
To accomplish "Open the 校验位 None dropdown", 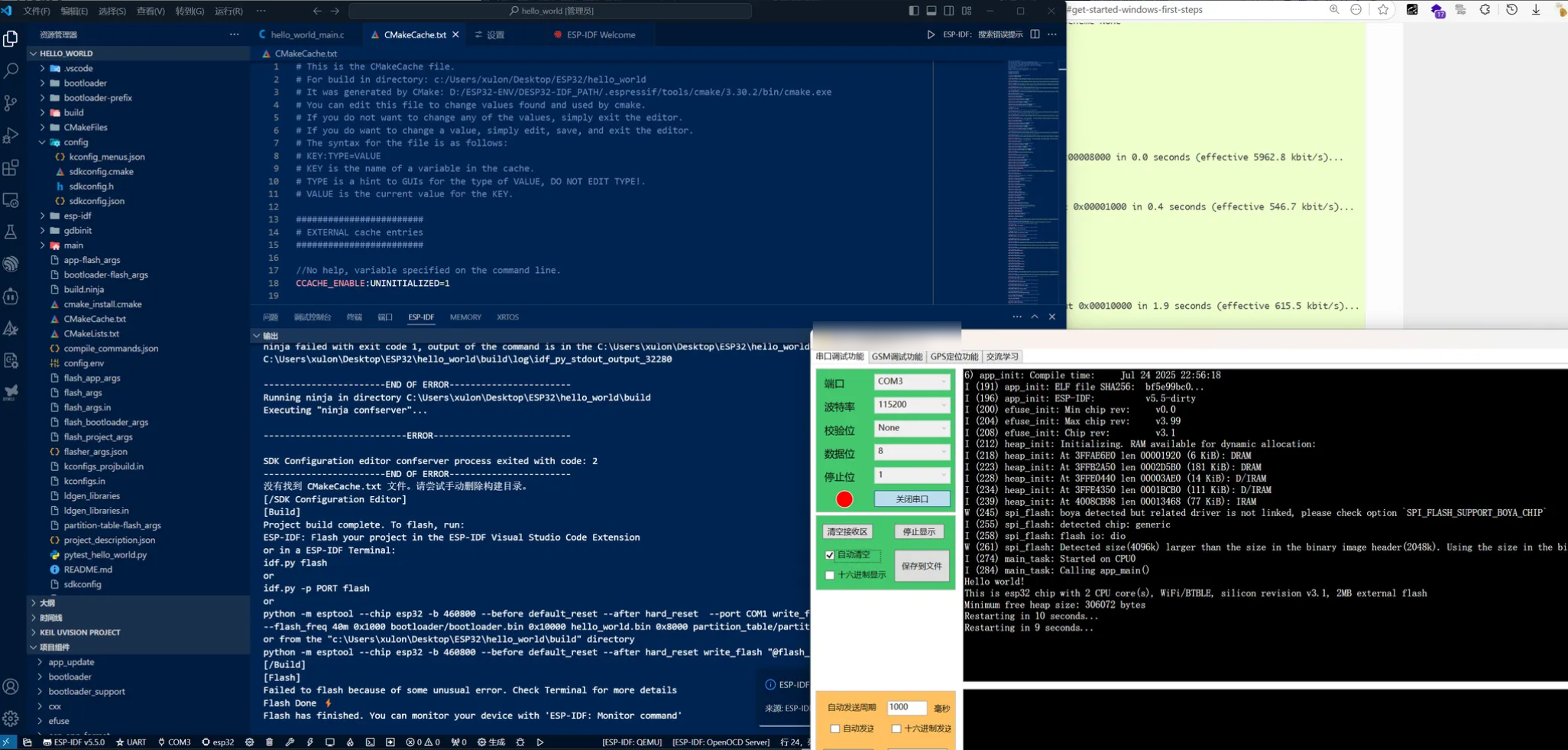I will pyautogui.click(x=912, y=428).
